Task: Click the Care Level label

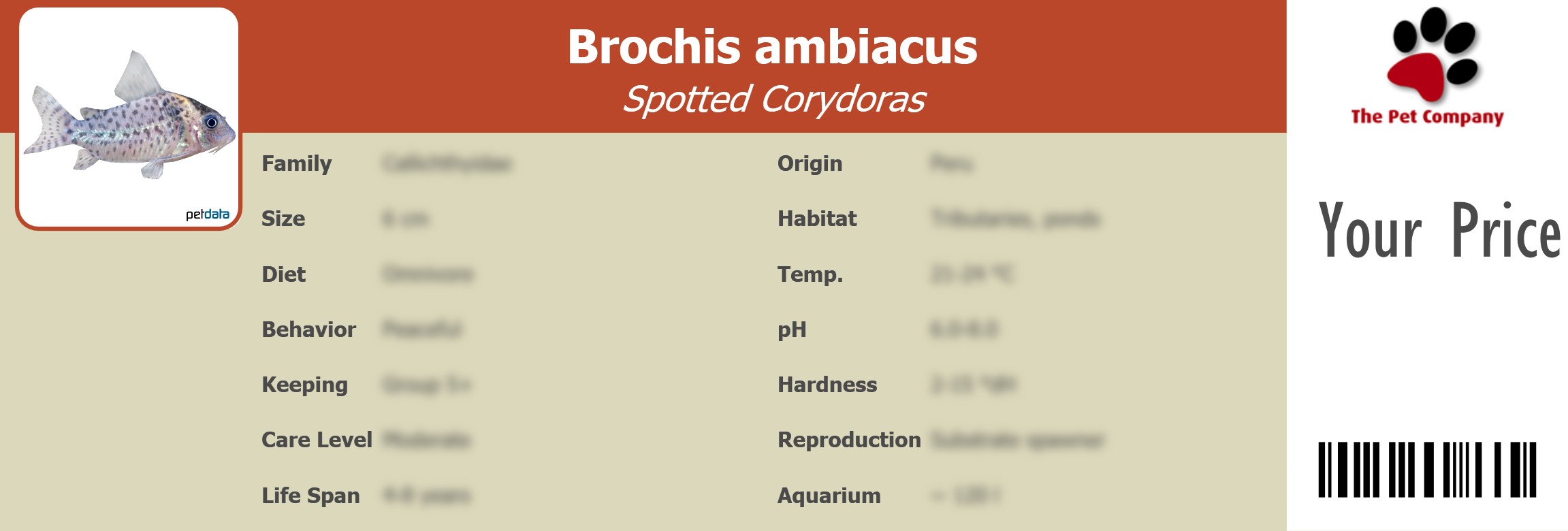Action: [317, 440]
